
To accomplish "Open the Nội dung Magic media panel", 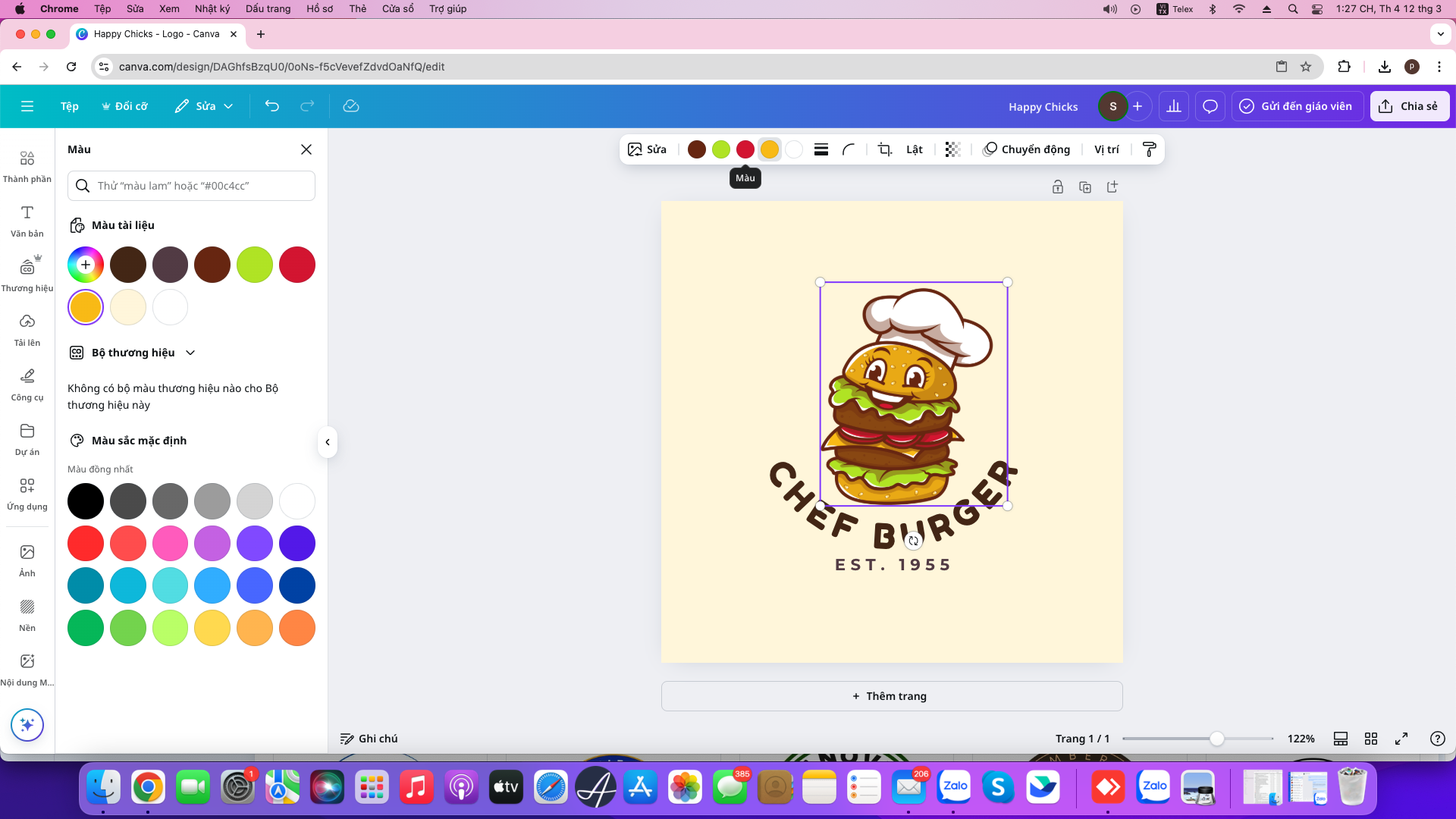I will 27,670.
